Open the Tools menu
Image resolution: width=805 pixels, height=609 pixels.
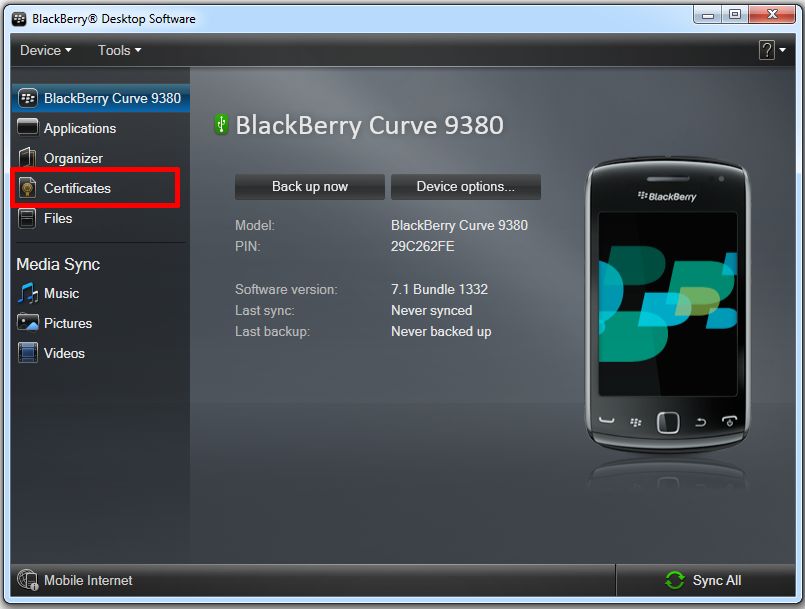tap(119, 50)
